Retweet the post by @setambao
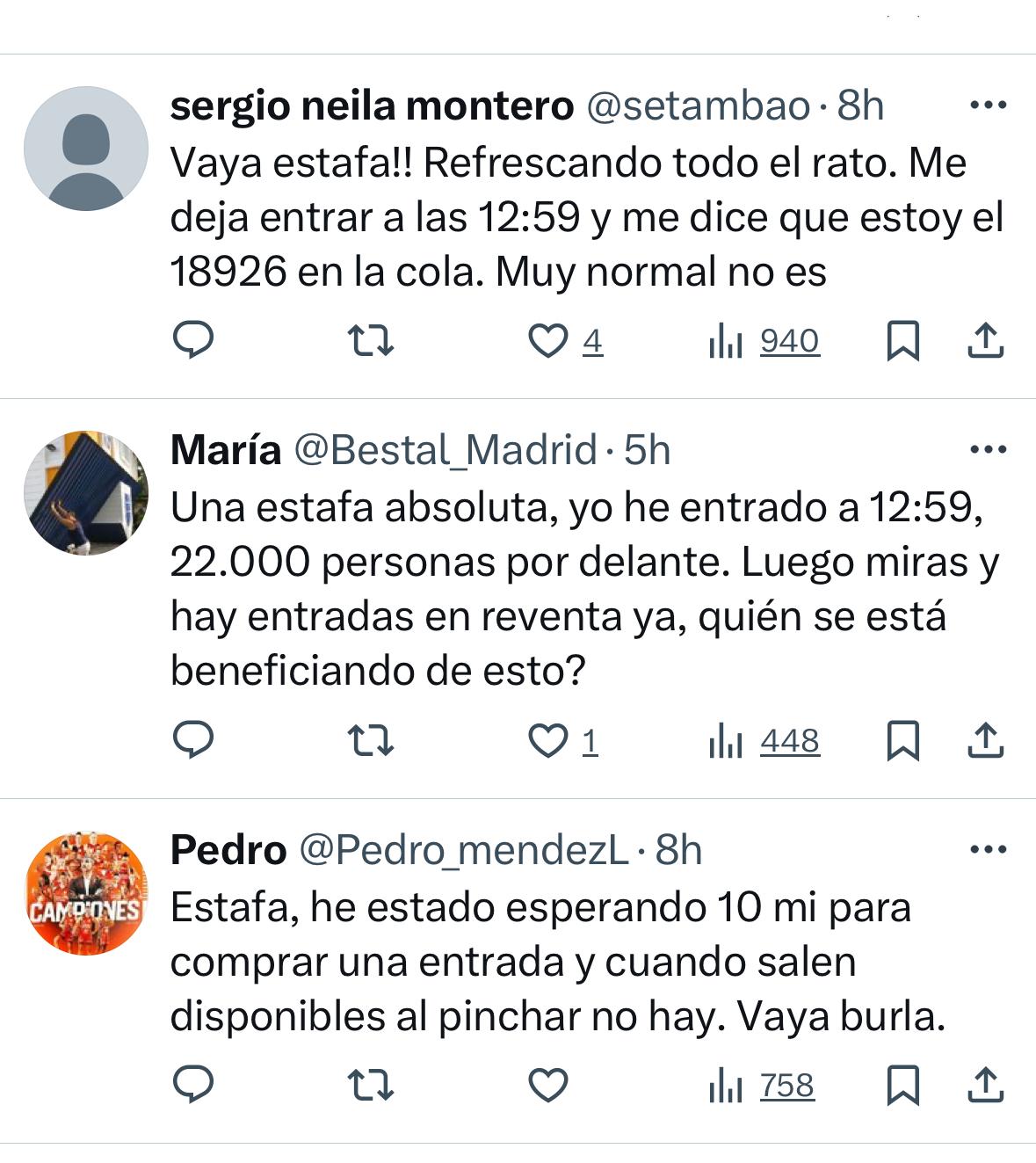Image resolution: width=1036 pixels, height=1163 pixels. pos(370,341)
